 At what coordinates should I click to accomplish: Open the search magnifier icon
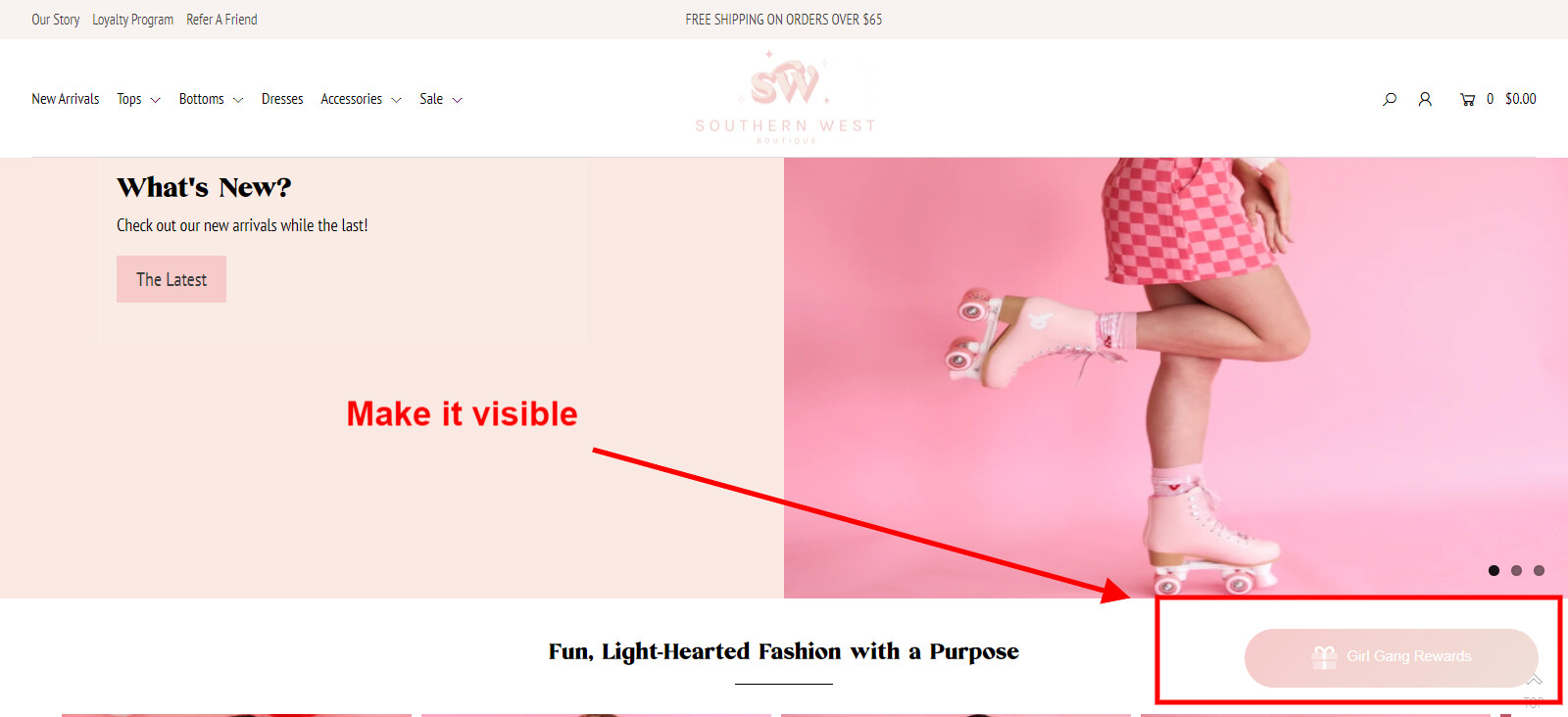tap(1390, 99)
